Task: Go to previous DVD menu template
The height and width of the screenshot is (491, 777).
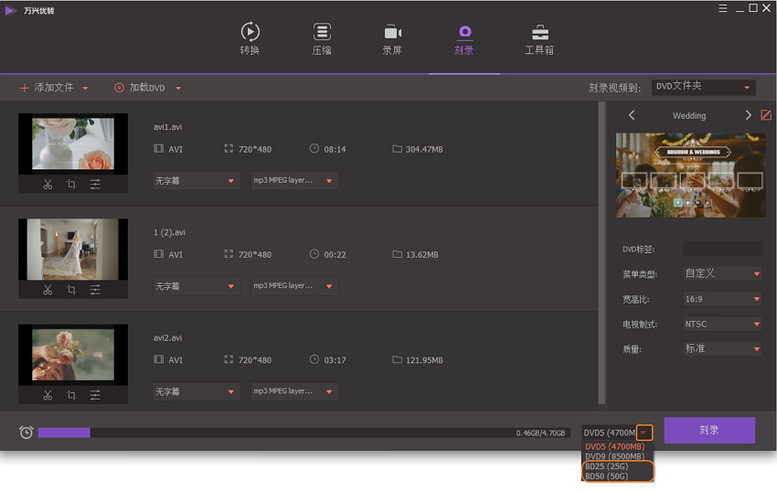Action: coord(631,115)
